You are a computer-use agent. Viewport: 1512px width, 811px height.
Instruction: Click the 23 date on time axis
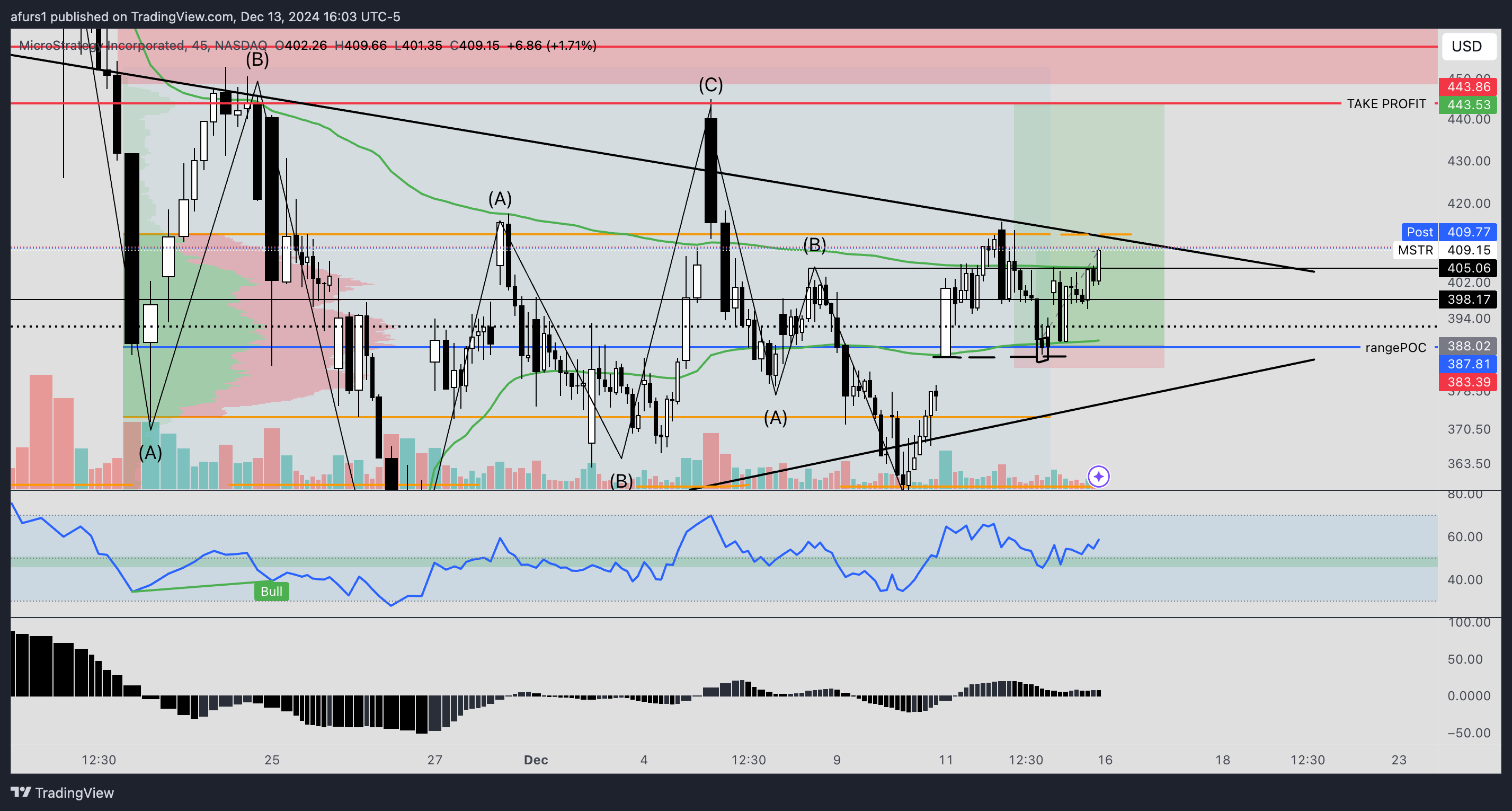click(1399, 760)
